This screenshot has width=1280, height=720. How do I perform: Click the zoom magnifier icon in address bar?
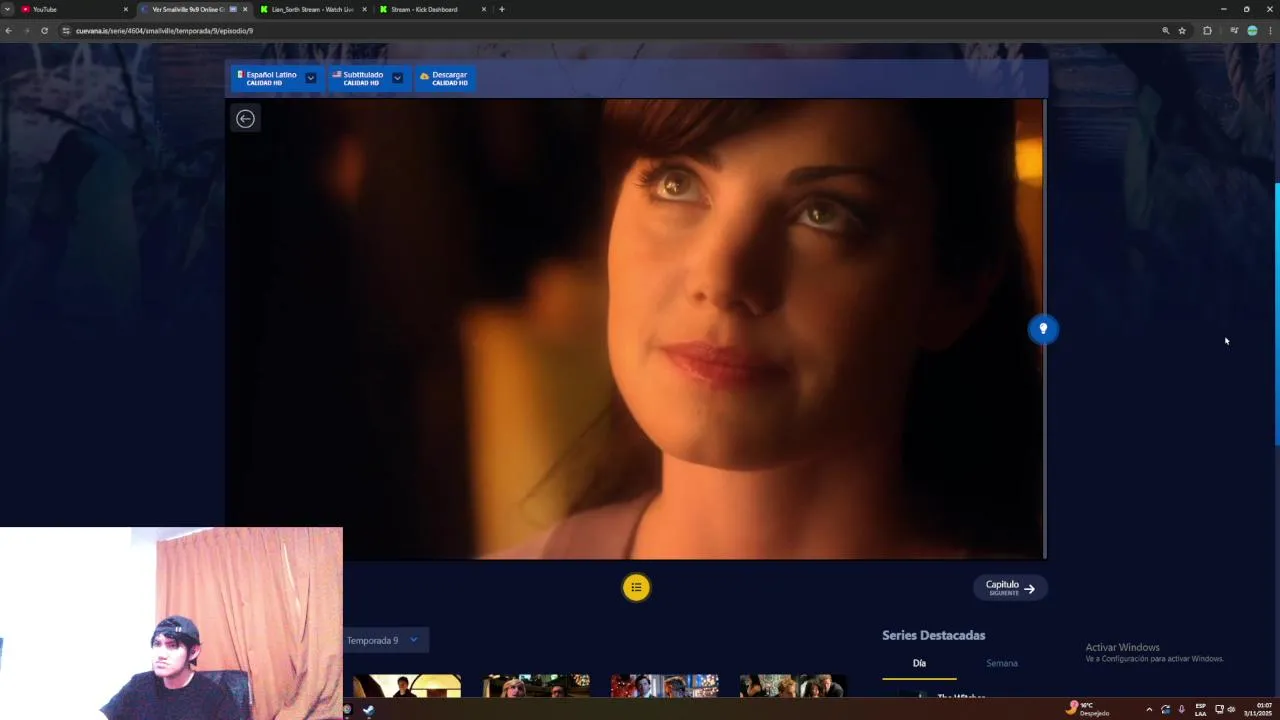coord(1165,30)
